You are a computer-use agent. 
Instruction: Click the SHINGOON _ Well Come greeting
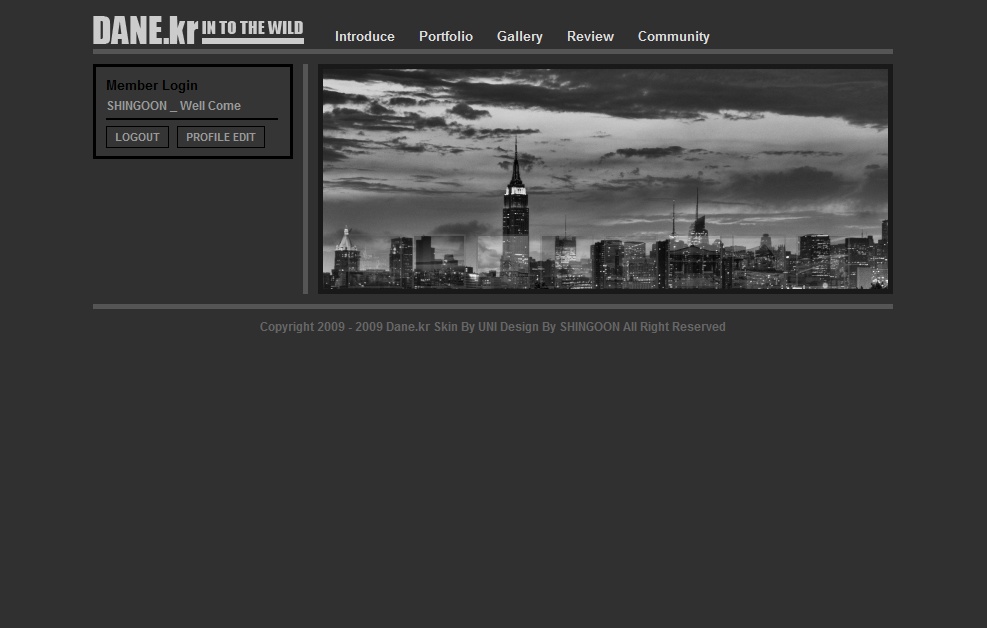click(x=173, y=106)
